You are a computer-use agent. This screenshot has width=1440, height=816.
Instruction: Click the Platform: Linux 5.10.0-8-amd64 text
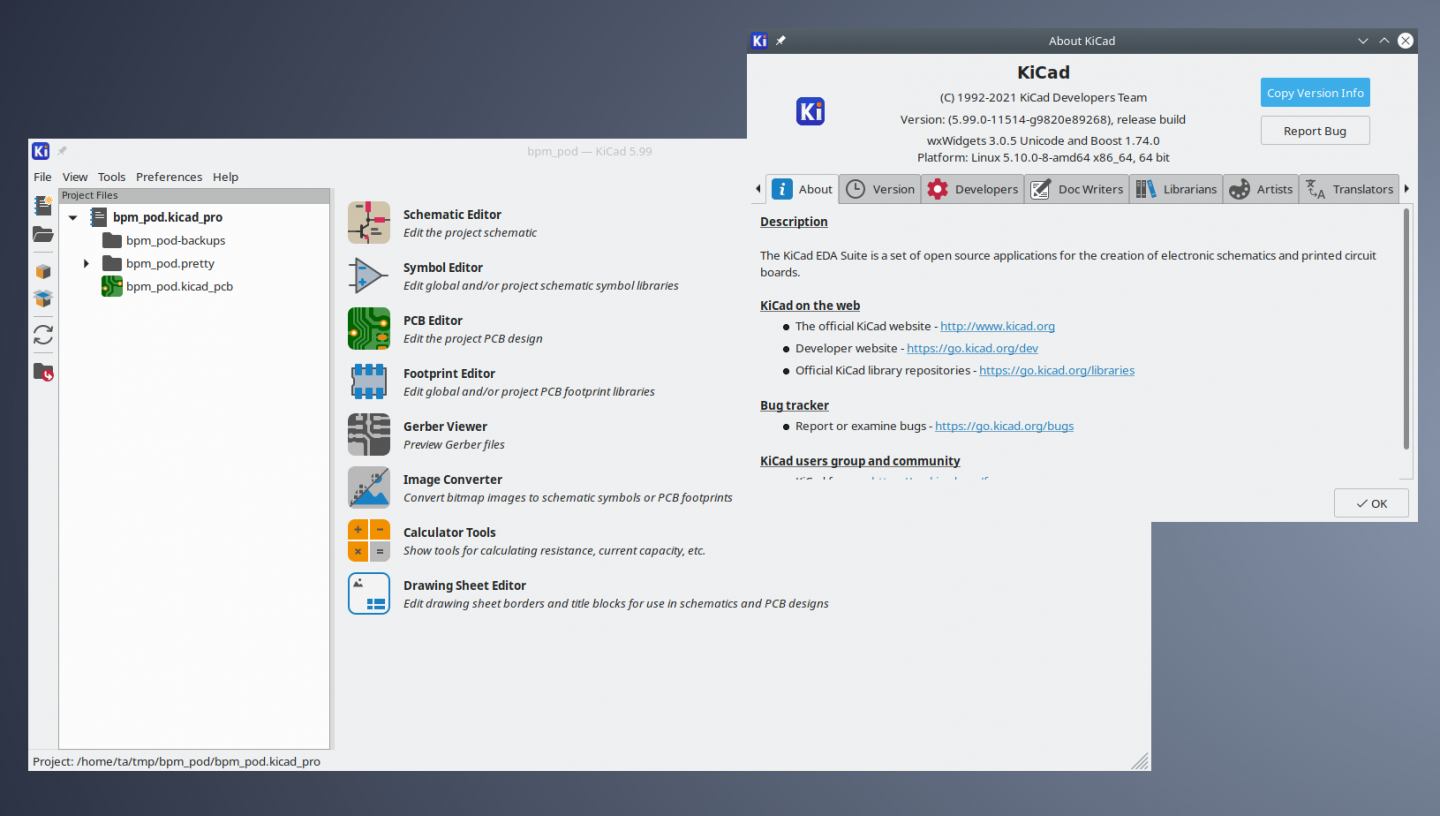point(1043,157)
